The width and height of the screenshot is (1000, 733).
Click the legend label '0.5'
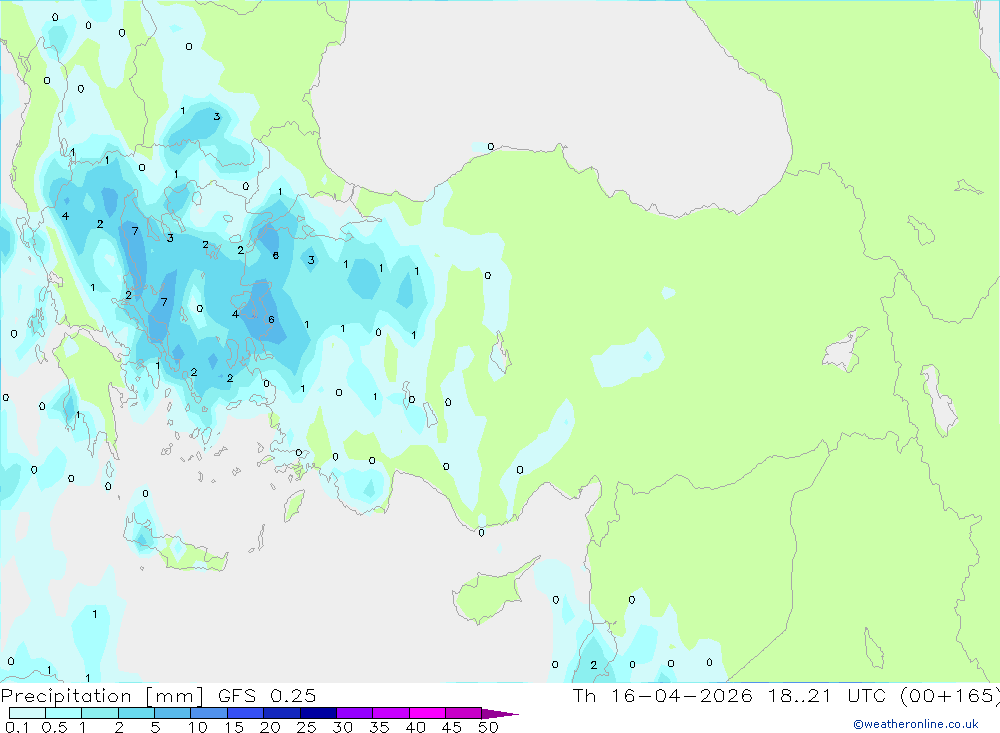tap(54, 727)
